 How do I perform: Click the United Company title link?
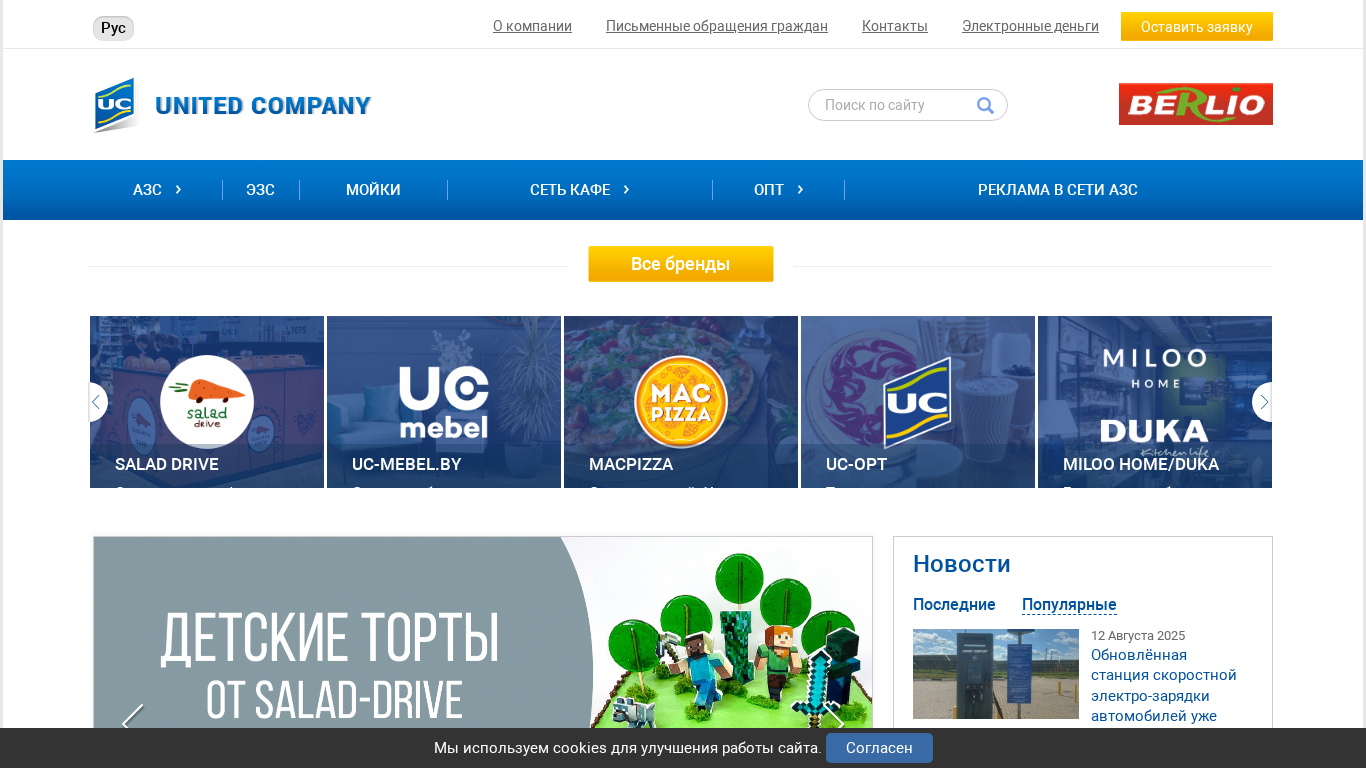point(263,105)
